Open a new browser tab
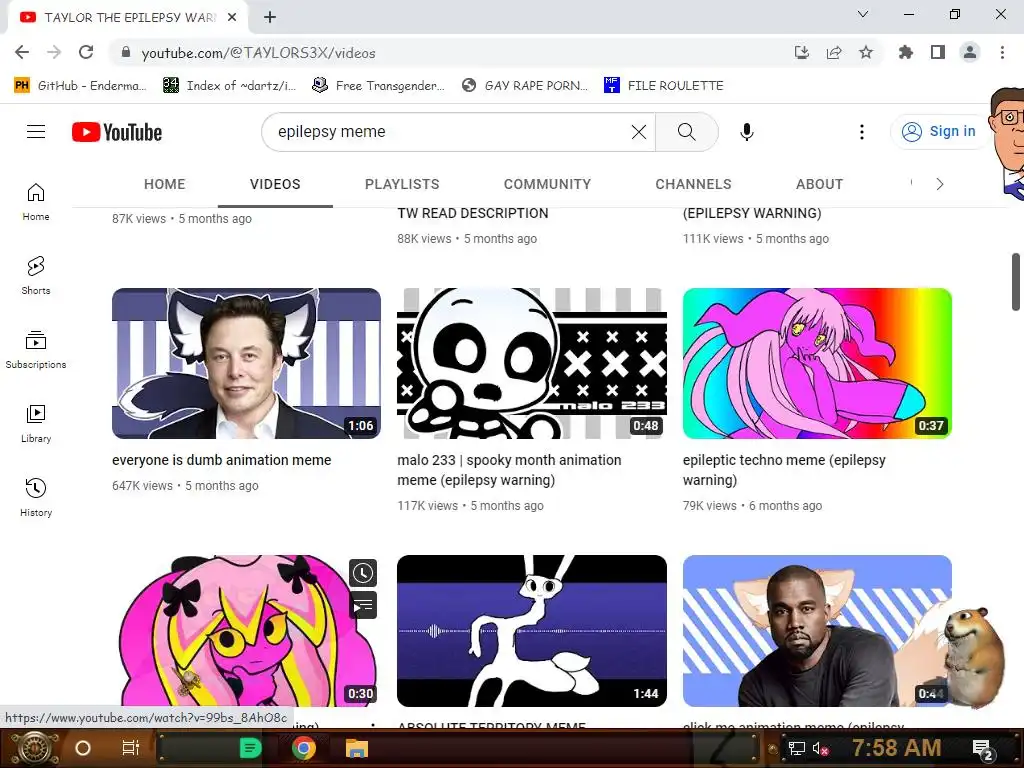Screen dimensions: 1024x768 click(270, 18)
